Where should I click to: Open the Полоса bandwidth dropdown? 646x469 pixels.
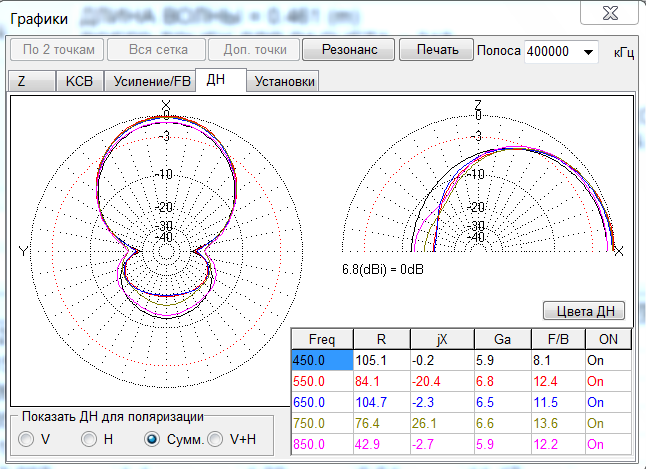[587, 51]
